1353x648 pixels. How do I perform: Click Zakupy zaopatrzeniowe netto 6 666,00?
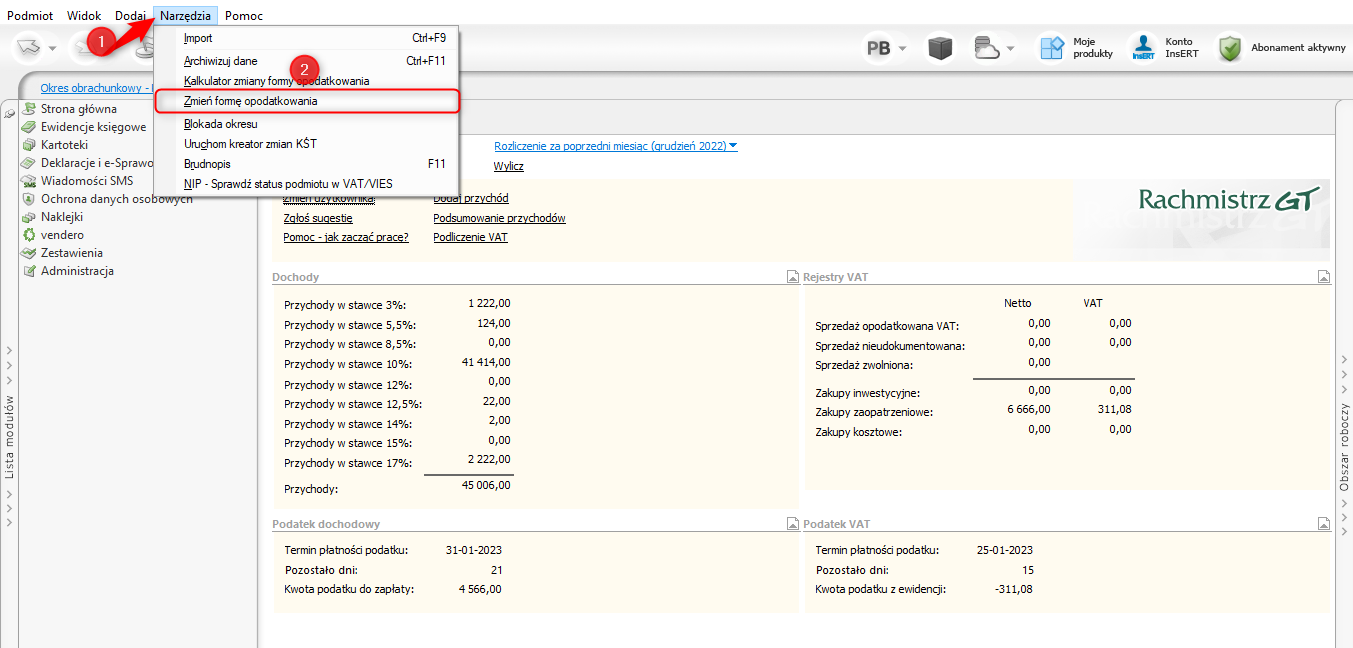[1029, 410]
